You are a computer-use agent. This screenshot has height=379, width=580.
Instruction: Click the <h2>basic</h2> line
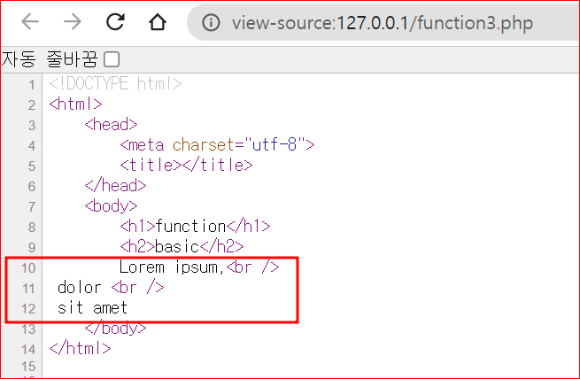point(182,246)
